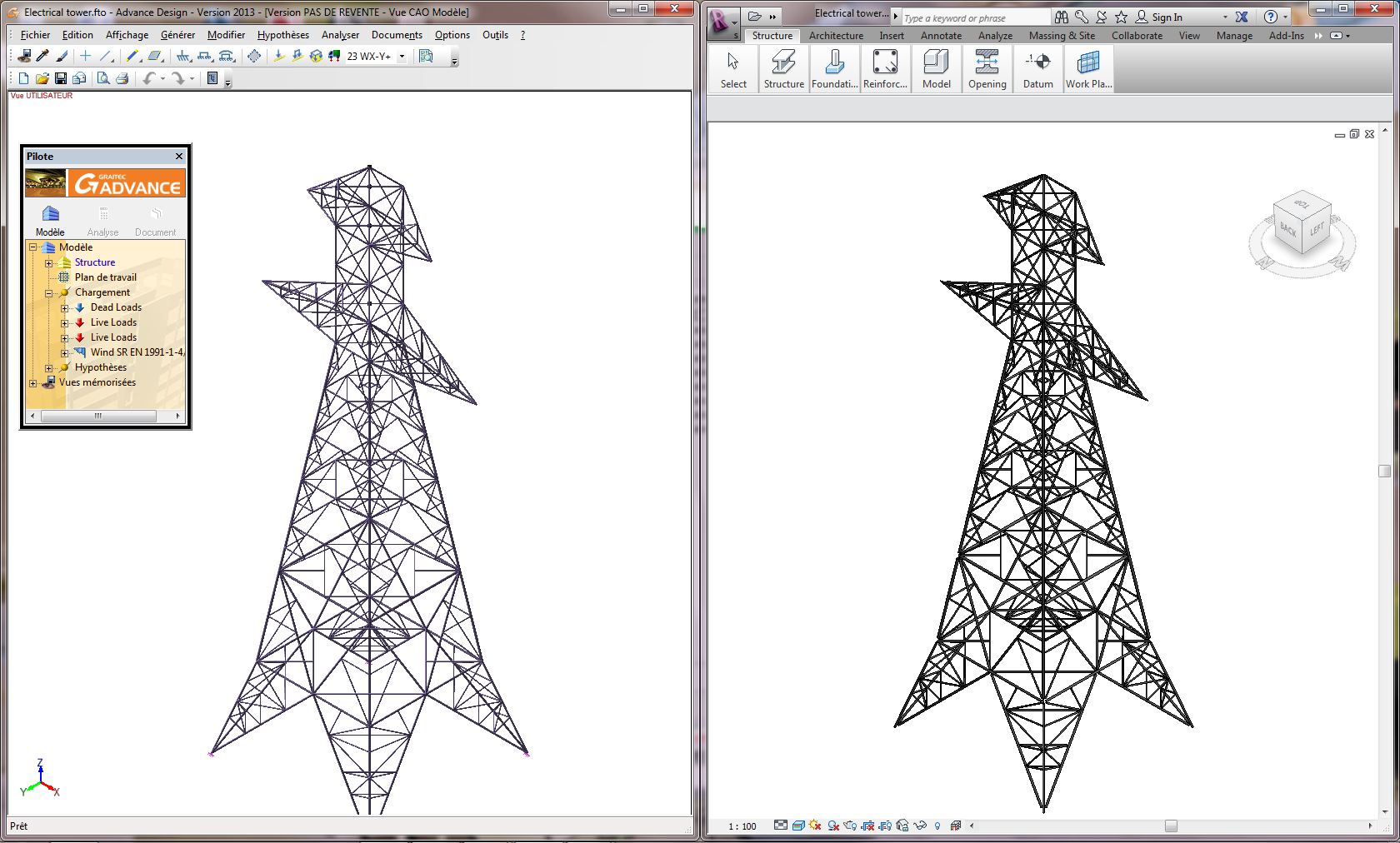Image resolution: width=1400 pixels, height=843 pixels.
Task: Click Pilote panel horizontal scrollbar thumb
Action: click(98, 416)
